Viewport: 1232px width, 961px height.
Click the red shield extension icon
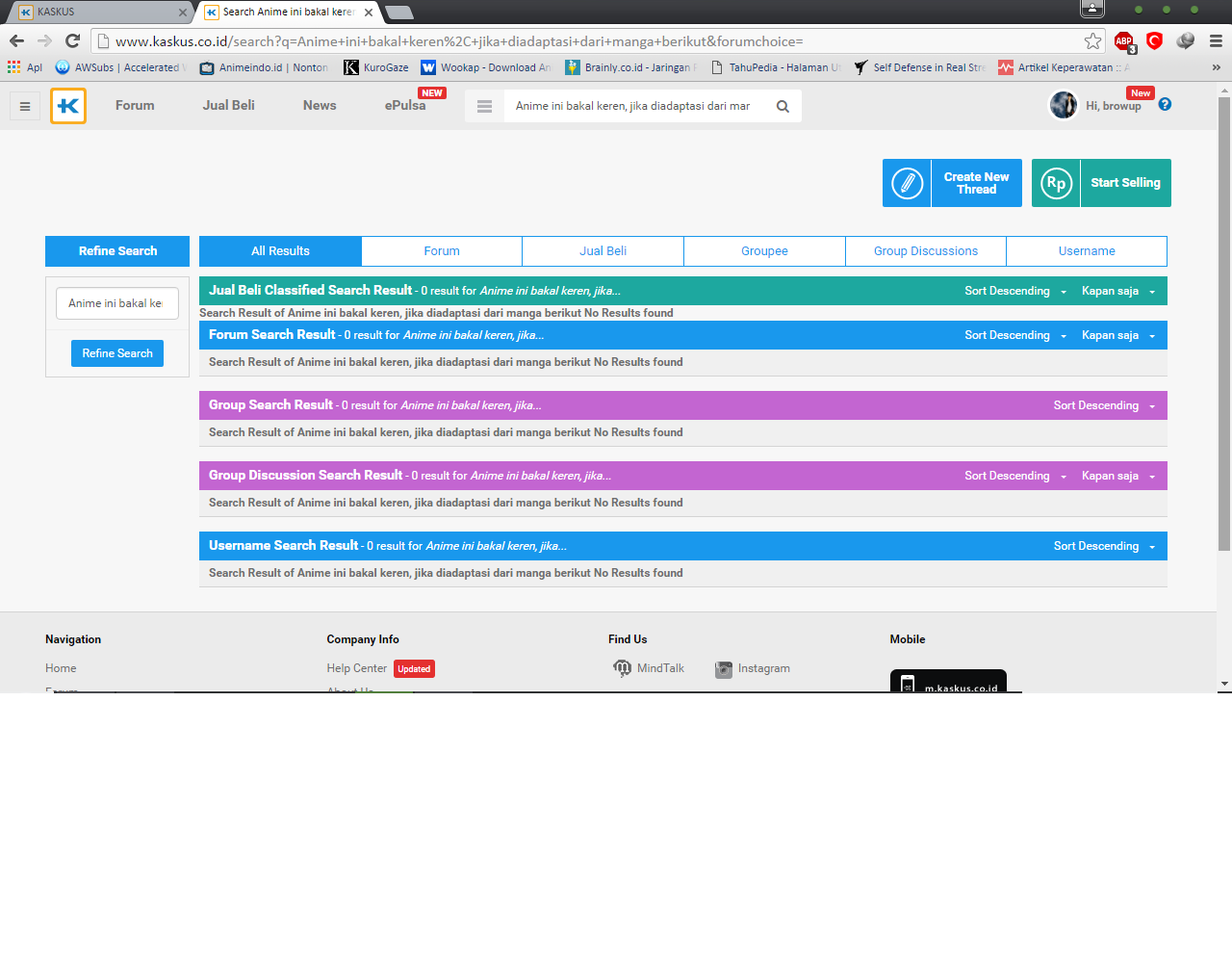[1155, 40]
